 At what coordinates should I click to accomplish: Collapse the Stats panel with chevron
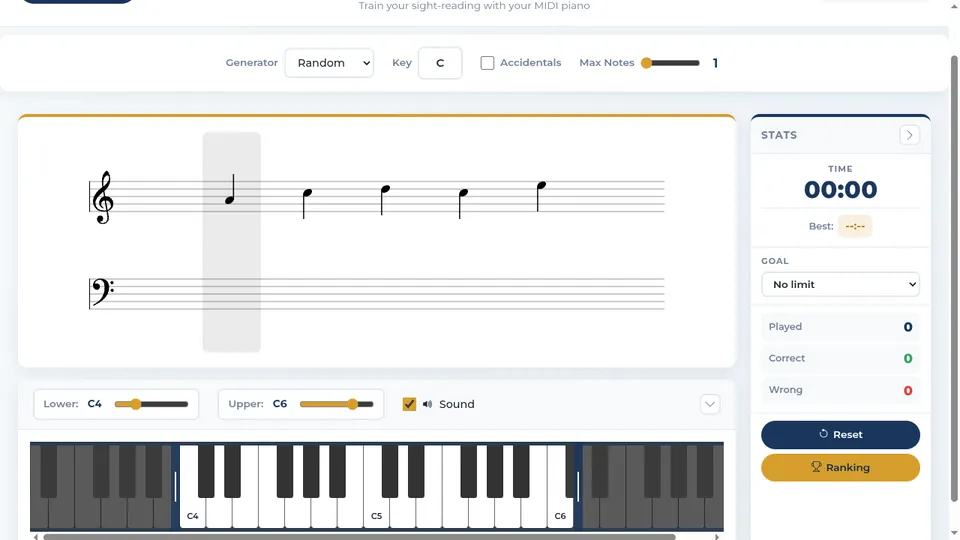pos(909,135)
